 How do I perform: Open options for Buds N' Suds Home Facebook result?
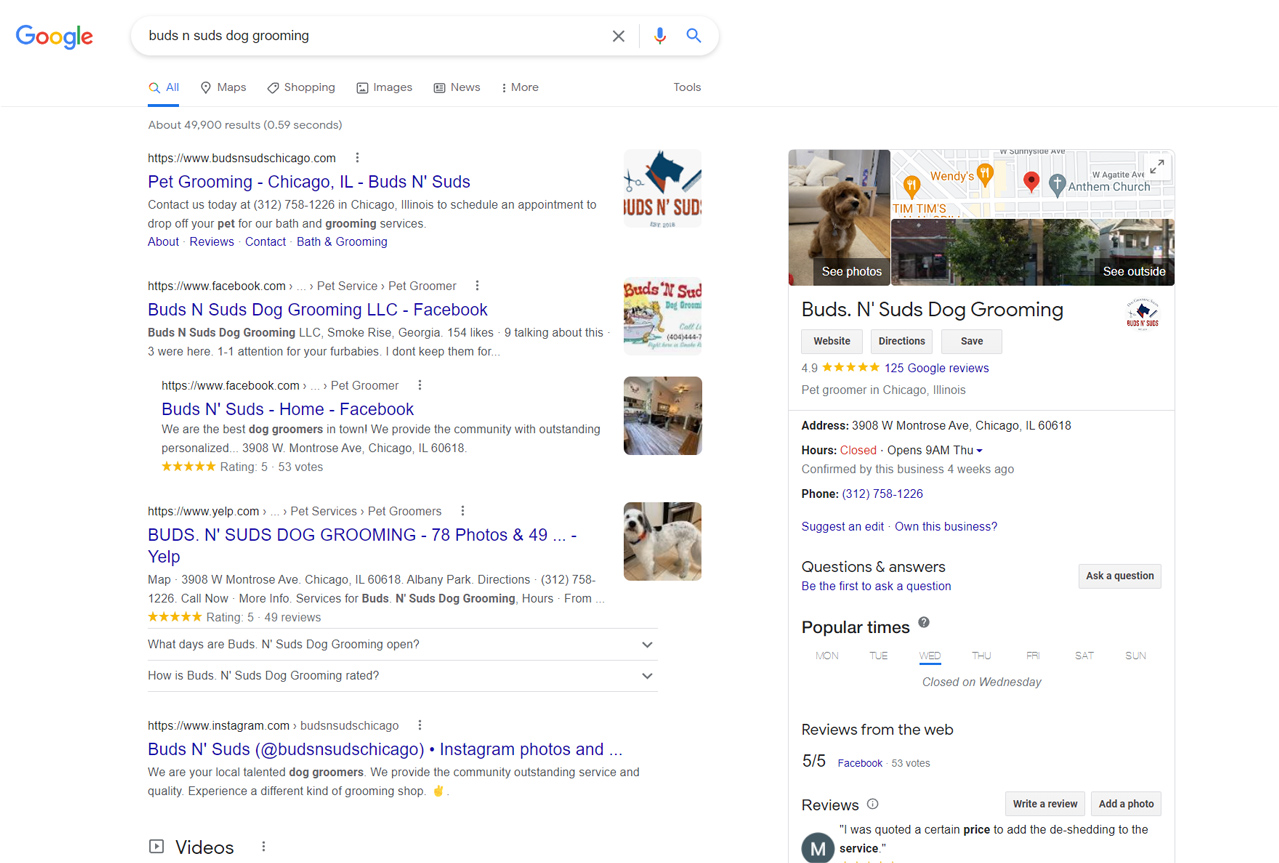pos(420,385)
